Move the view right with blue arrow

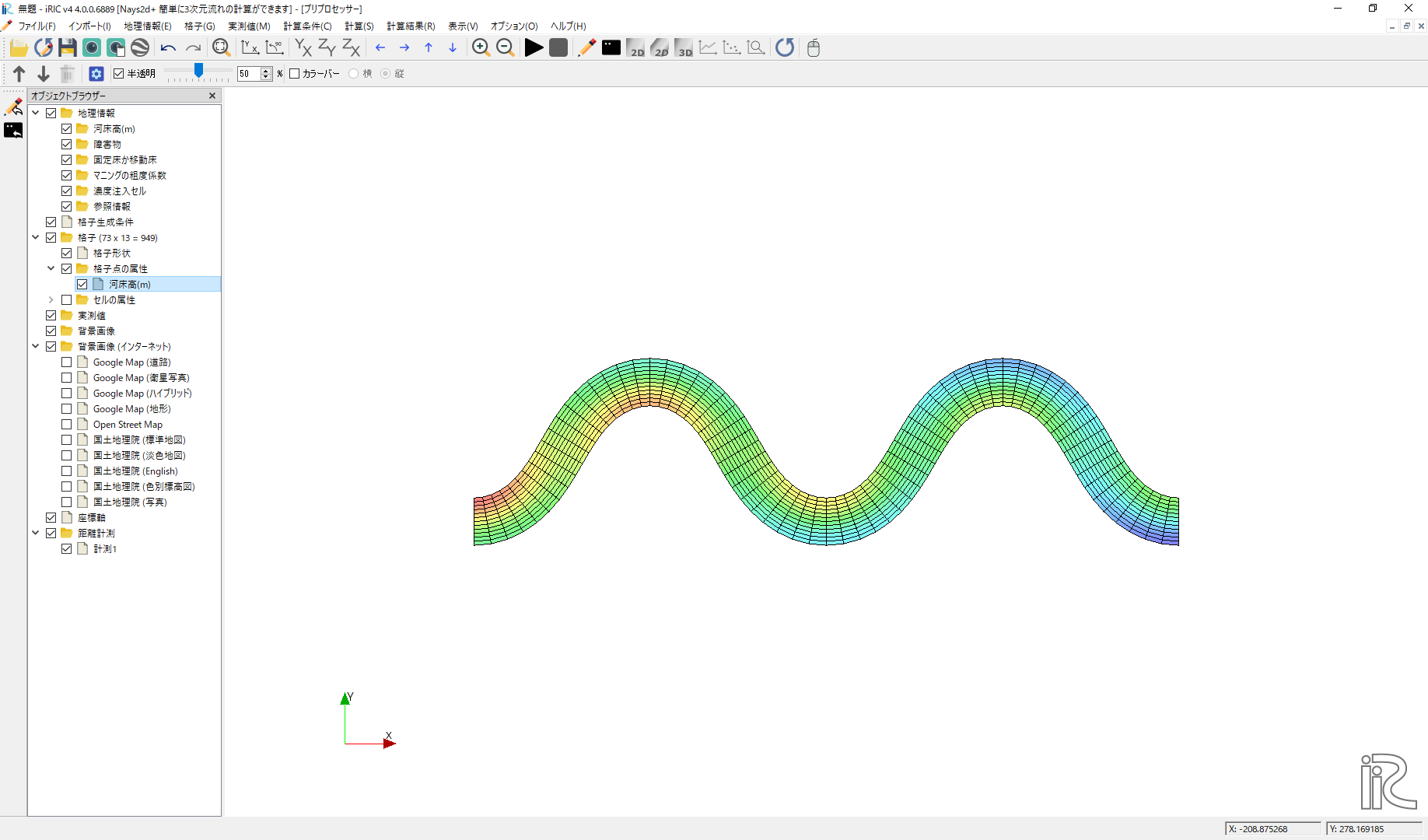click(404, 48)
